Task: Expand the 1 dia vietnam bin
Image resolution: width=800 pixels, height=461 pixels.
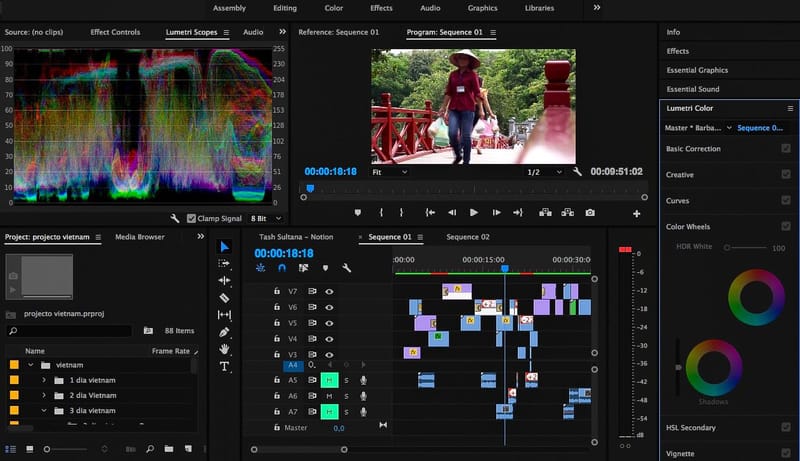Action: coord(44,380)
